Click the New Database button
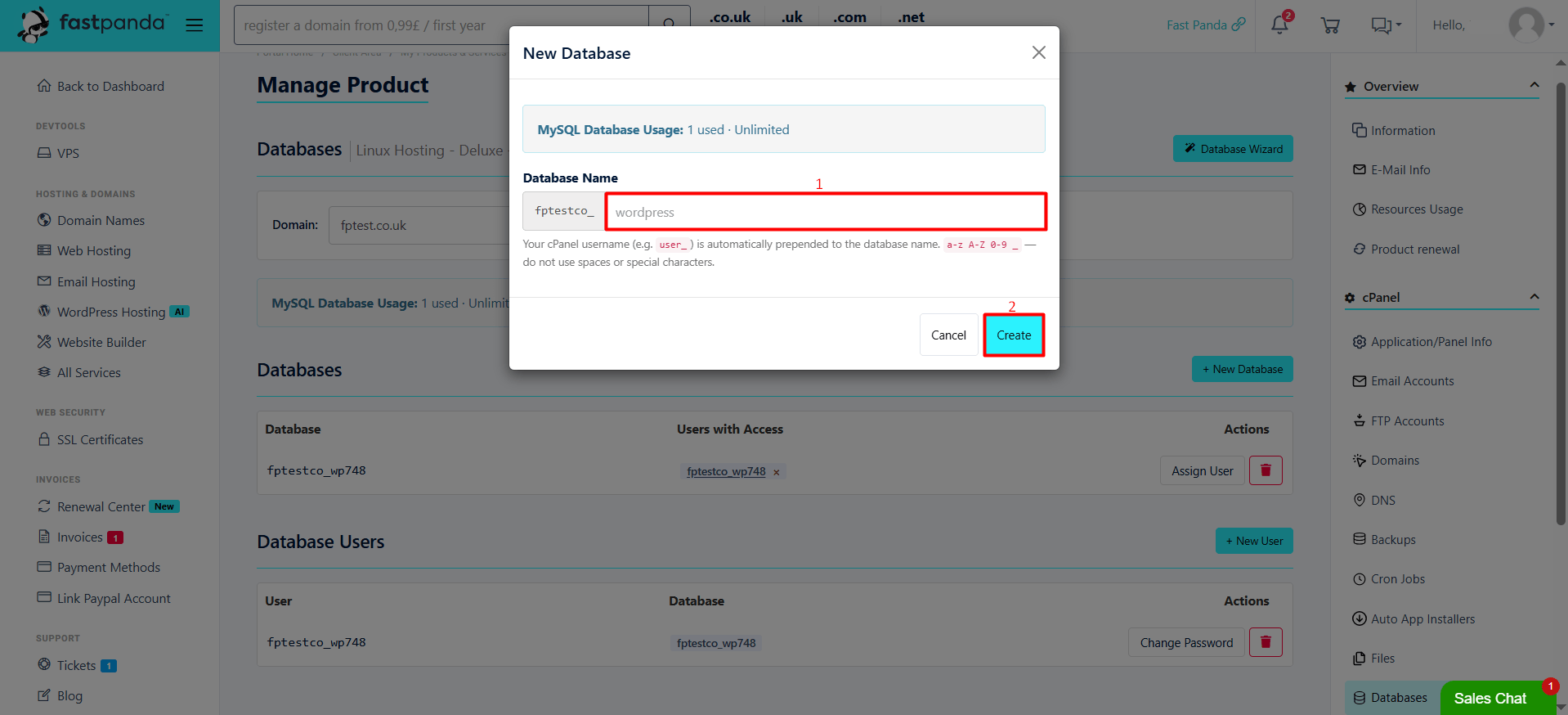Viewport: 1568px width, 715px height. (1242, 369)
